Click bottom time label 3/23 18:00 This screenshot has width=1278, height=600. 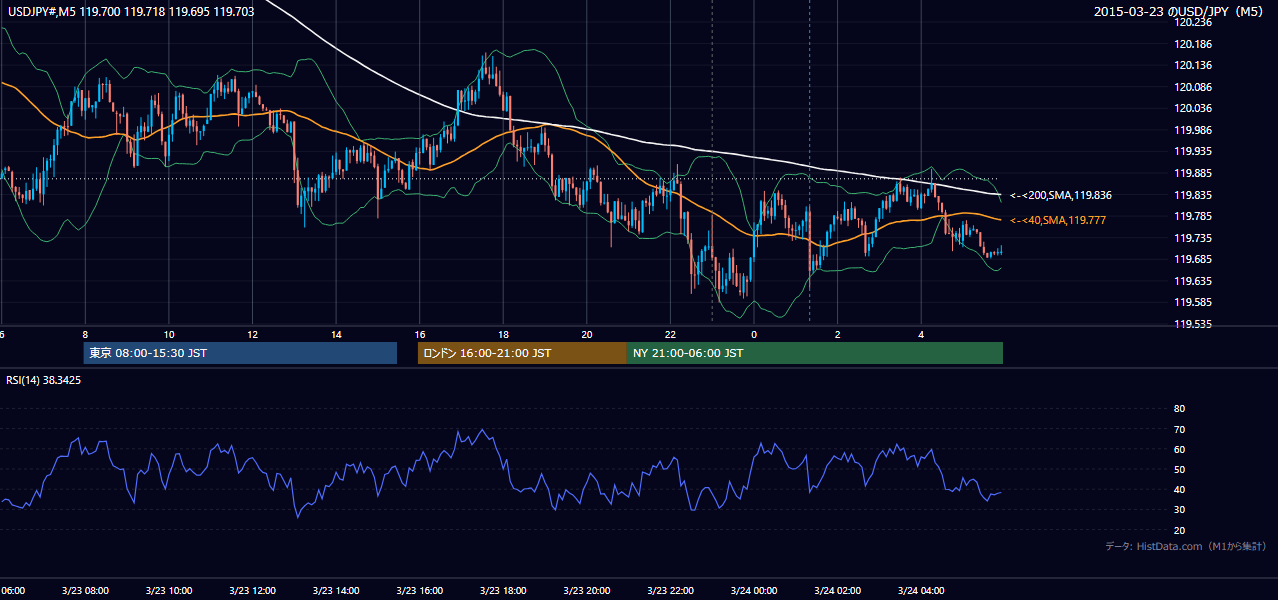coord(503,590)
